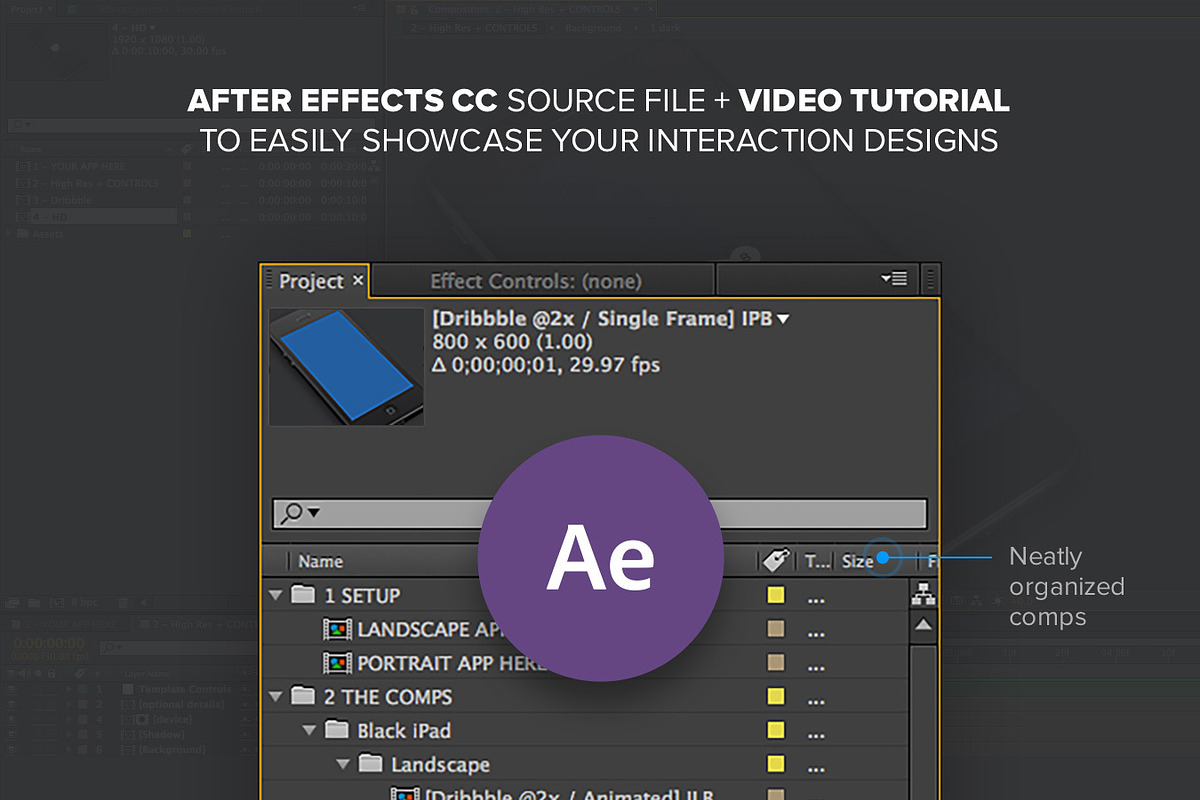Click the Project panel search field
Image resolution: width=1200 pixels, height=800 pixels.
click(x=600, y=513)
